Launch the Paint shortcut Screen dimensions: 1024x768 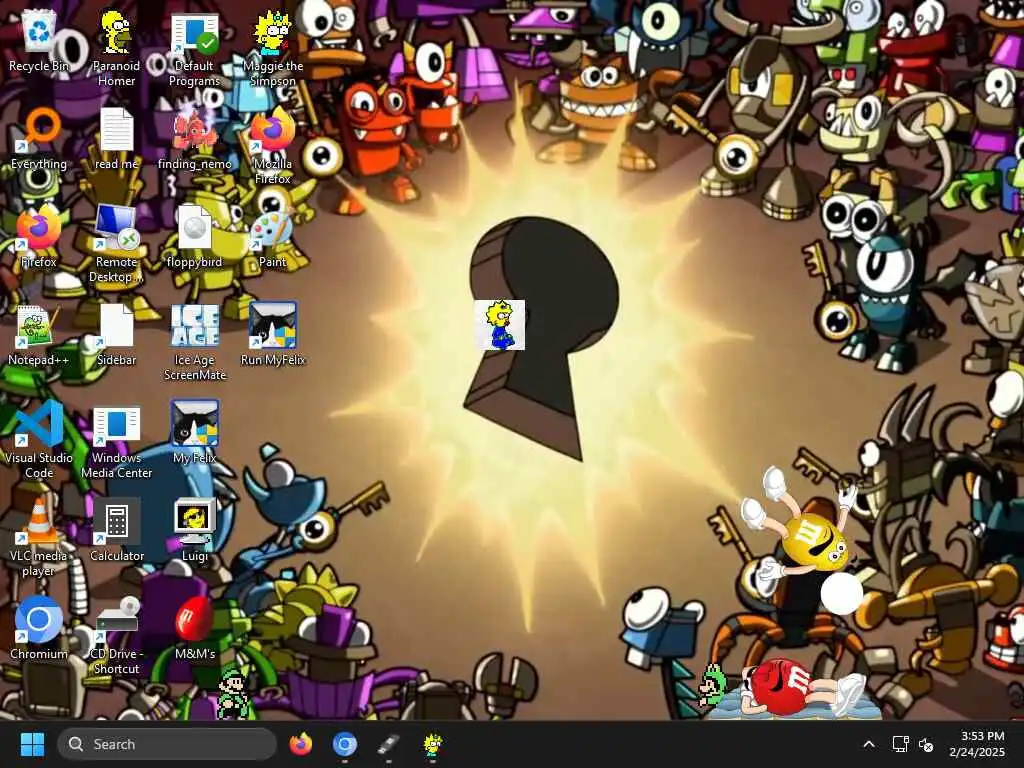(x=273, y=236)
